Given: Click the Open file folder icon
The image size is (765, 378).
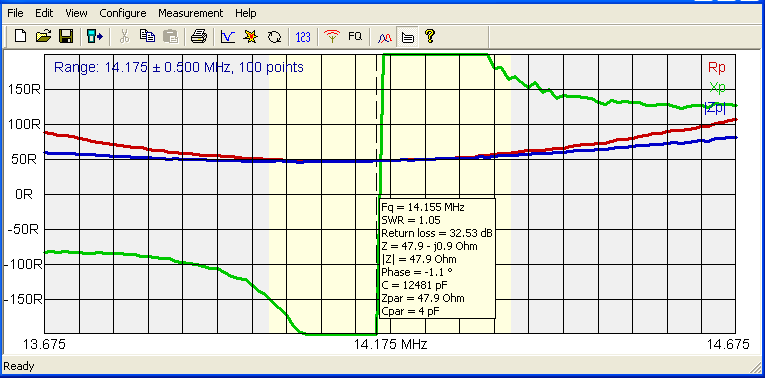Looking at the screenshot, I should 43,36.
